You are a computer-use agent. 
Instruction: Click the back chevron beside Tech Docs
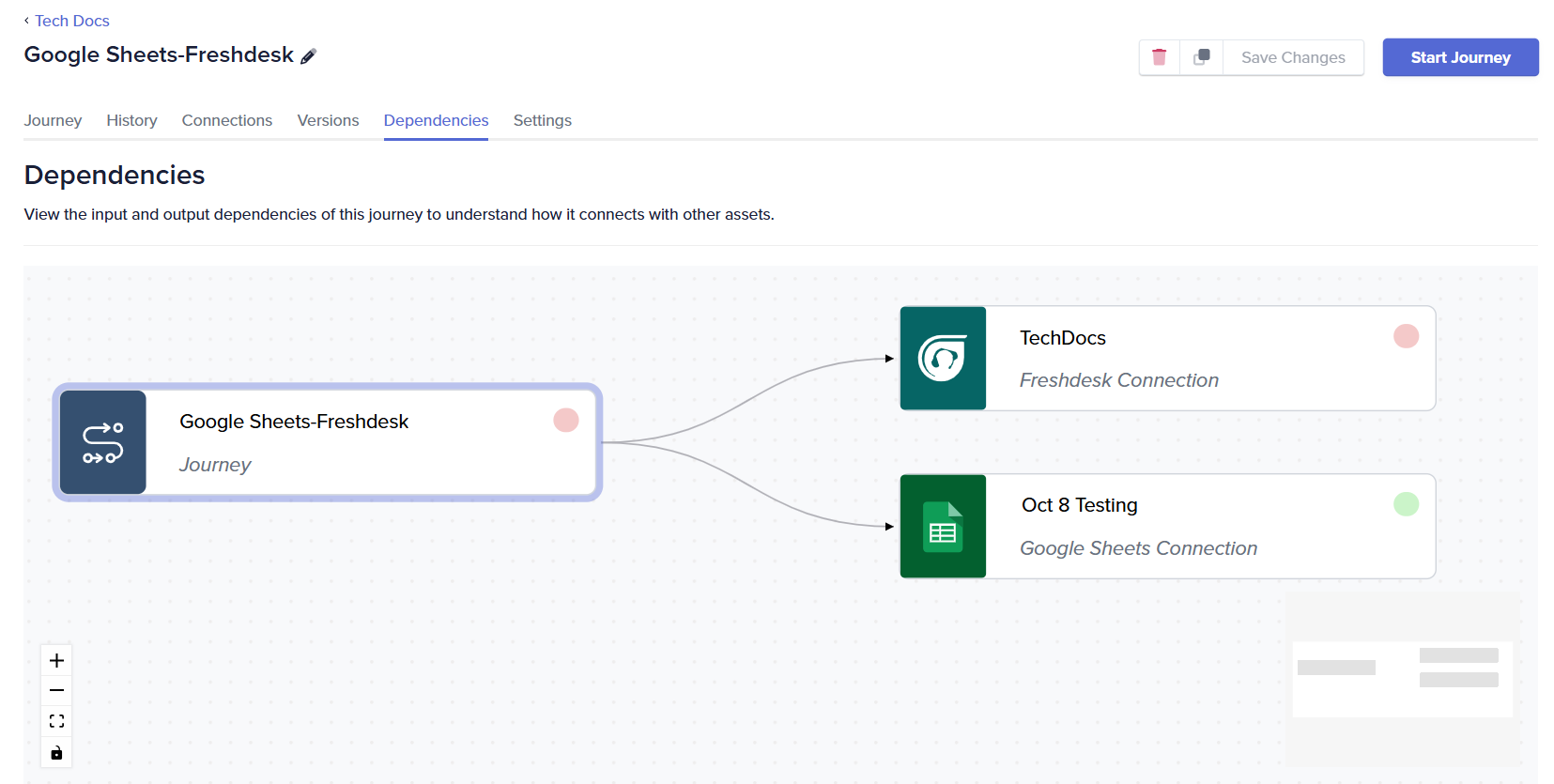coord(26,20)
